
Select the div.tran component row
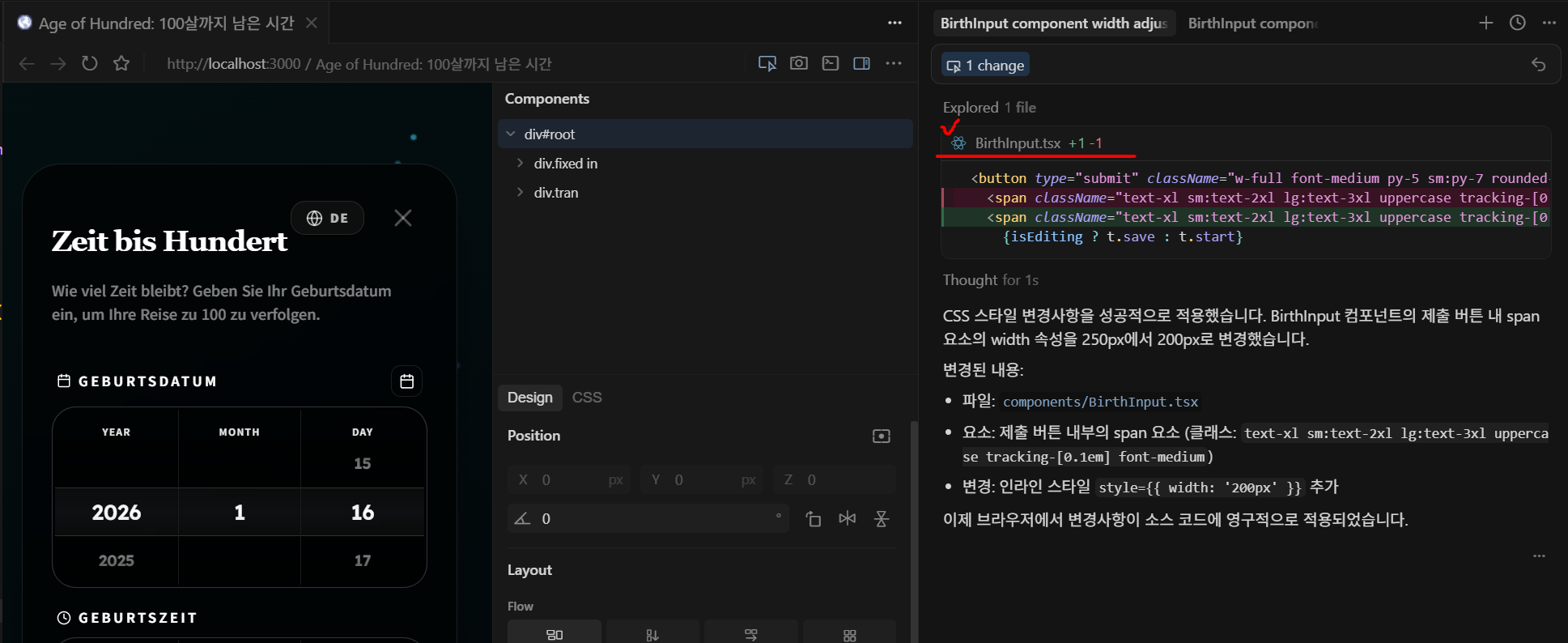point(705,192)
